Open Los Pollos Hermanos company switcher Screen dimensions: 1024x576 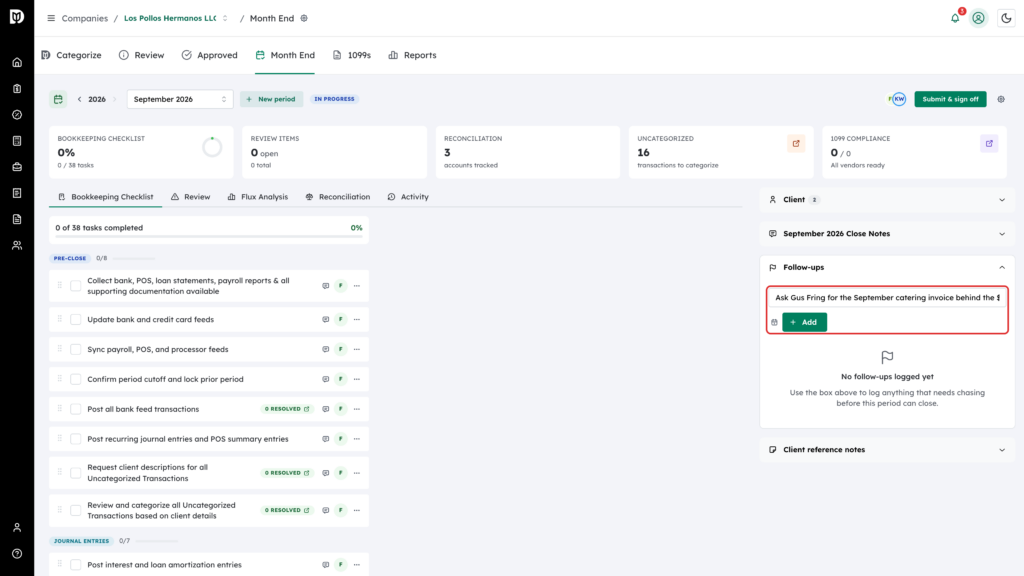tap(176, 18)
